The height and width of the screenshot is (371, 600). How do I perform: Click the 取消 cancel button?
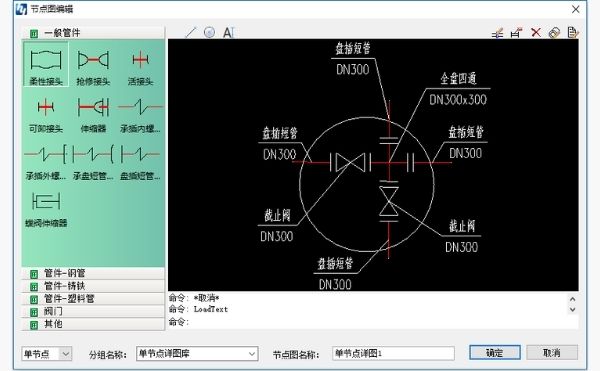pos(552,353)
